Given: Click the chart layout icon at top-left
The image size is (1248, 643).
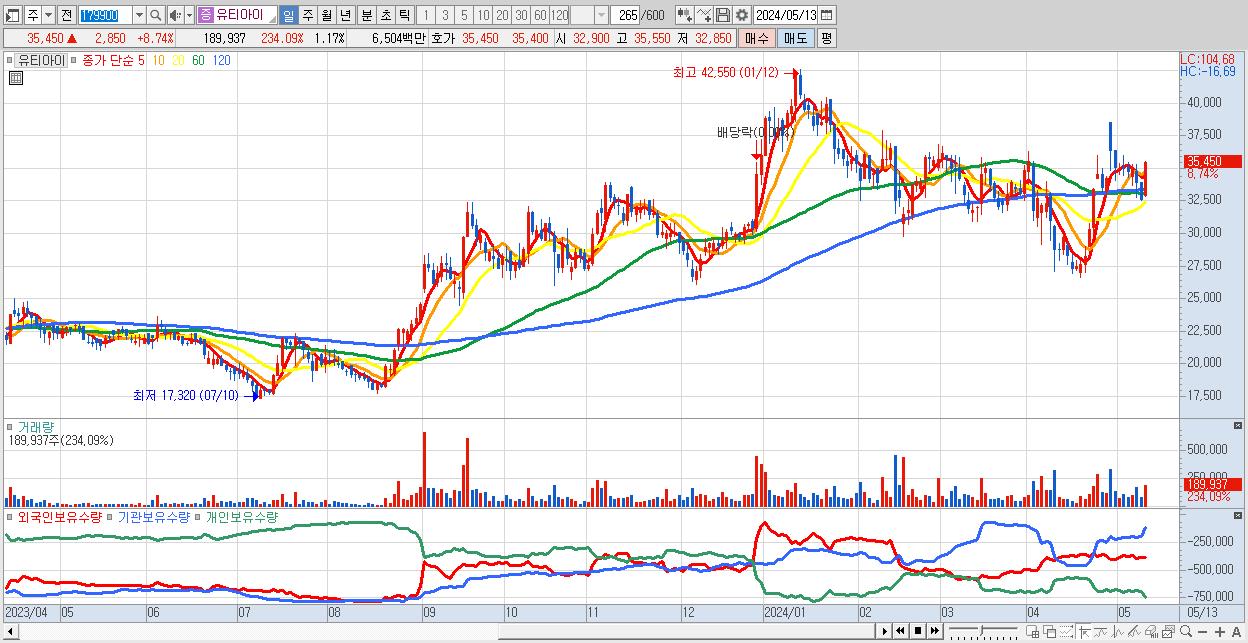Looking at the screenshot, I should [13, 15].
